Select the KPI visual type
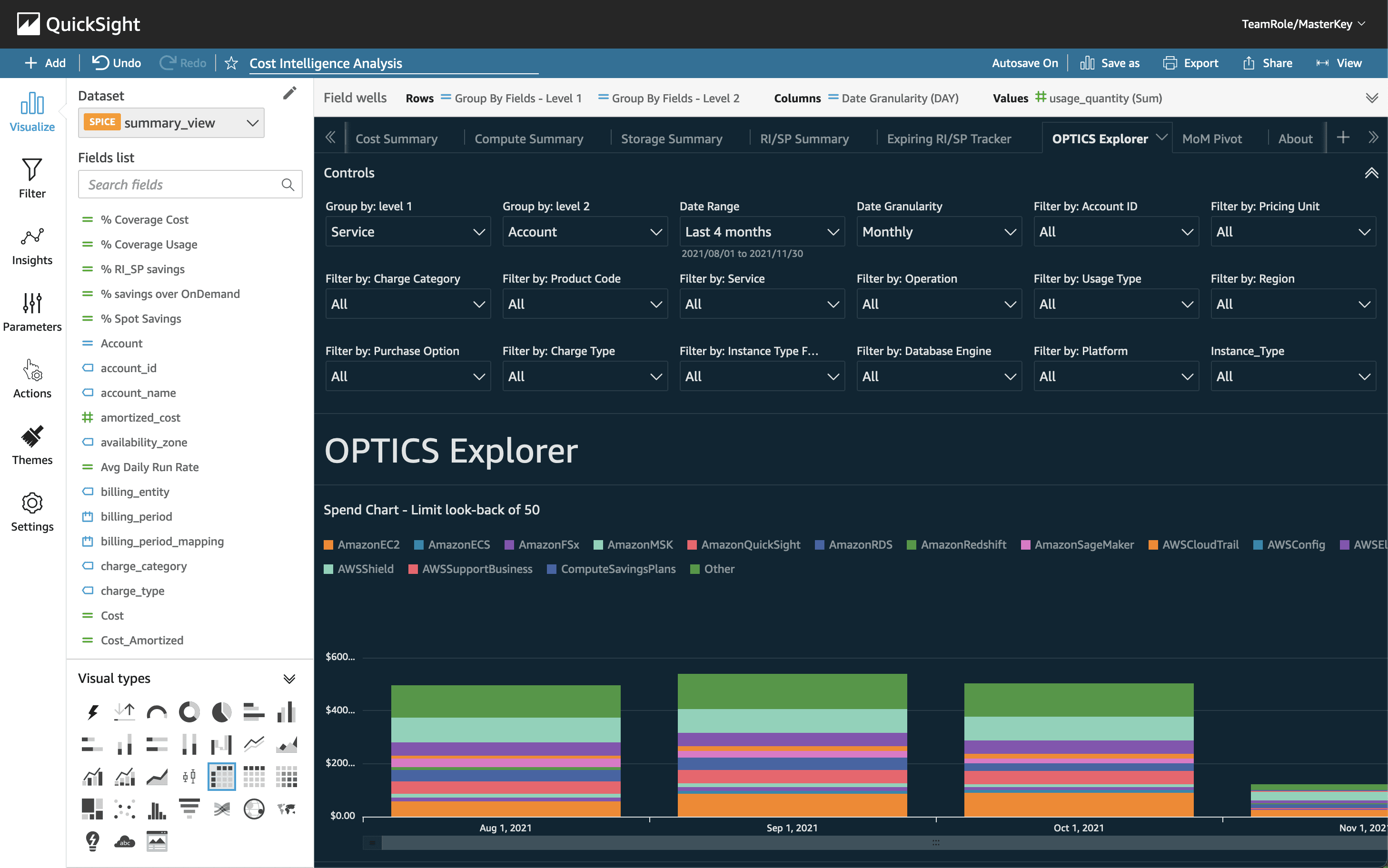 coord(125,712)
